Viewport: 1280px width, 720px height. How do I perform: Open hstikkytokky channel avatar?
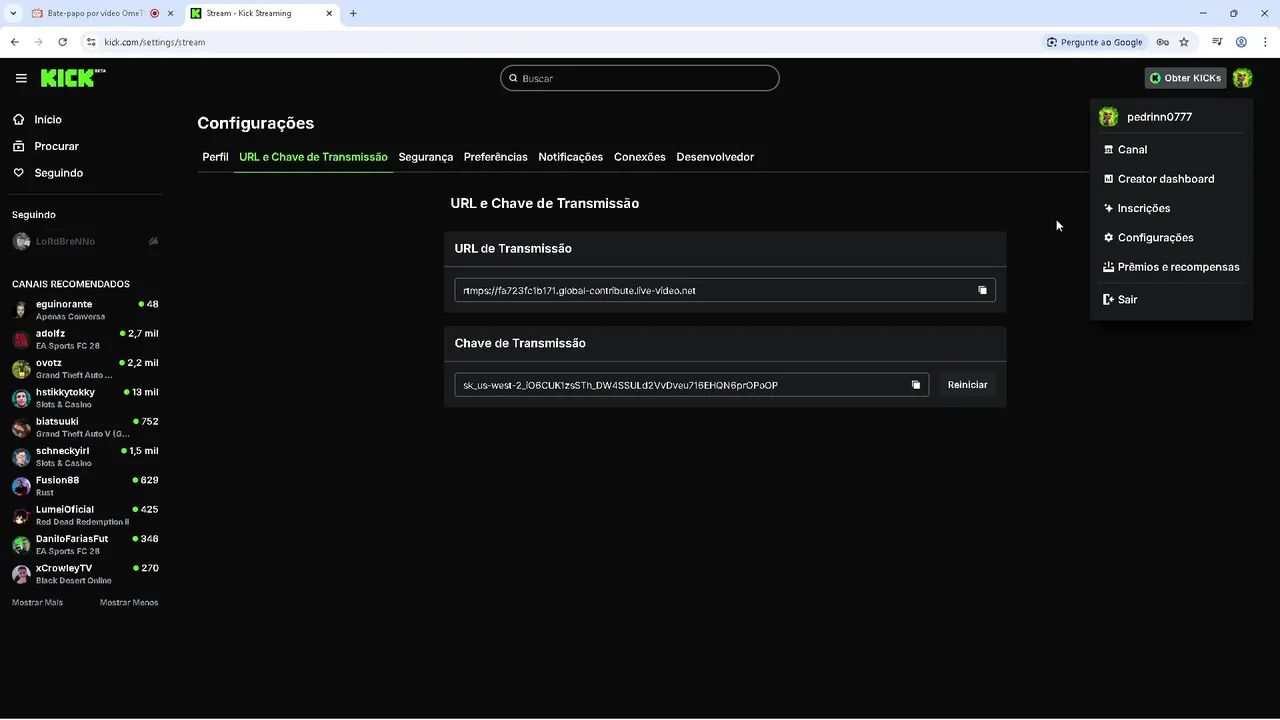(x=21, y=398)
